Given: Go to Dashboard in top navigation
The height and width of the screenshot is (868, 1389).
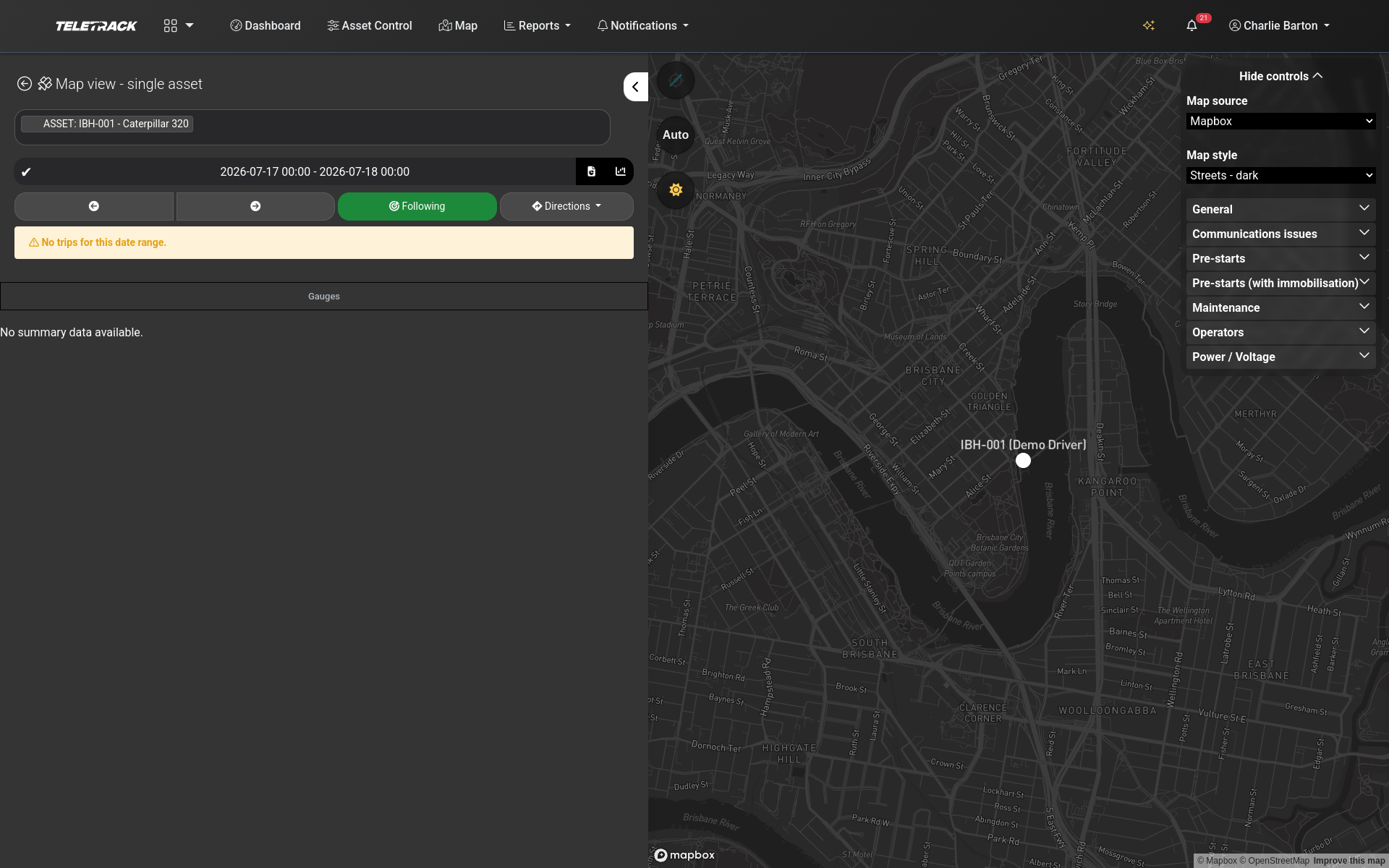Looking at the screenshot, I should (x=266, y=26).
